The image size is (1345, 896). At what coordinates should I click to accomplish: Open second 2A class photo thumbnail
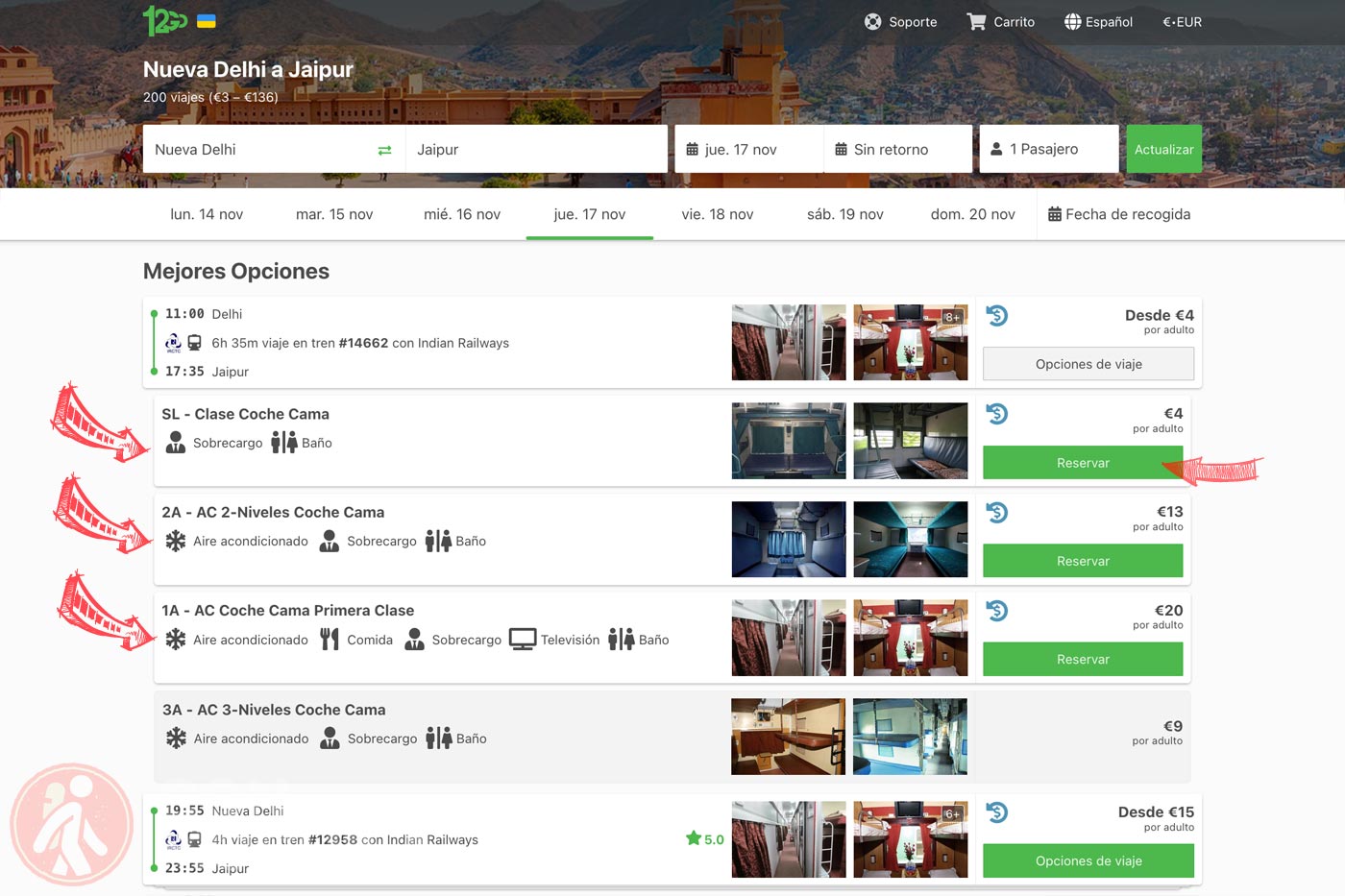point(911,539)
